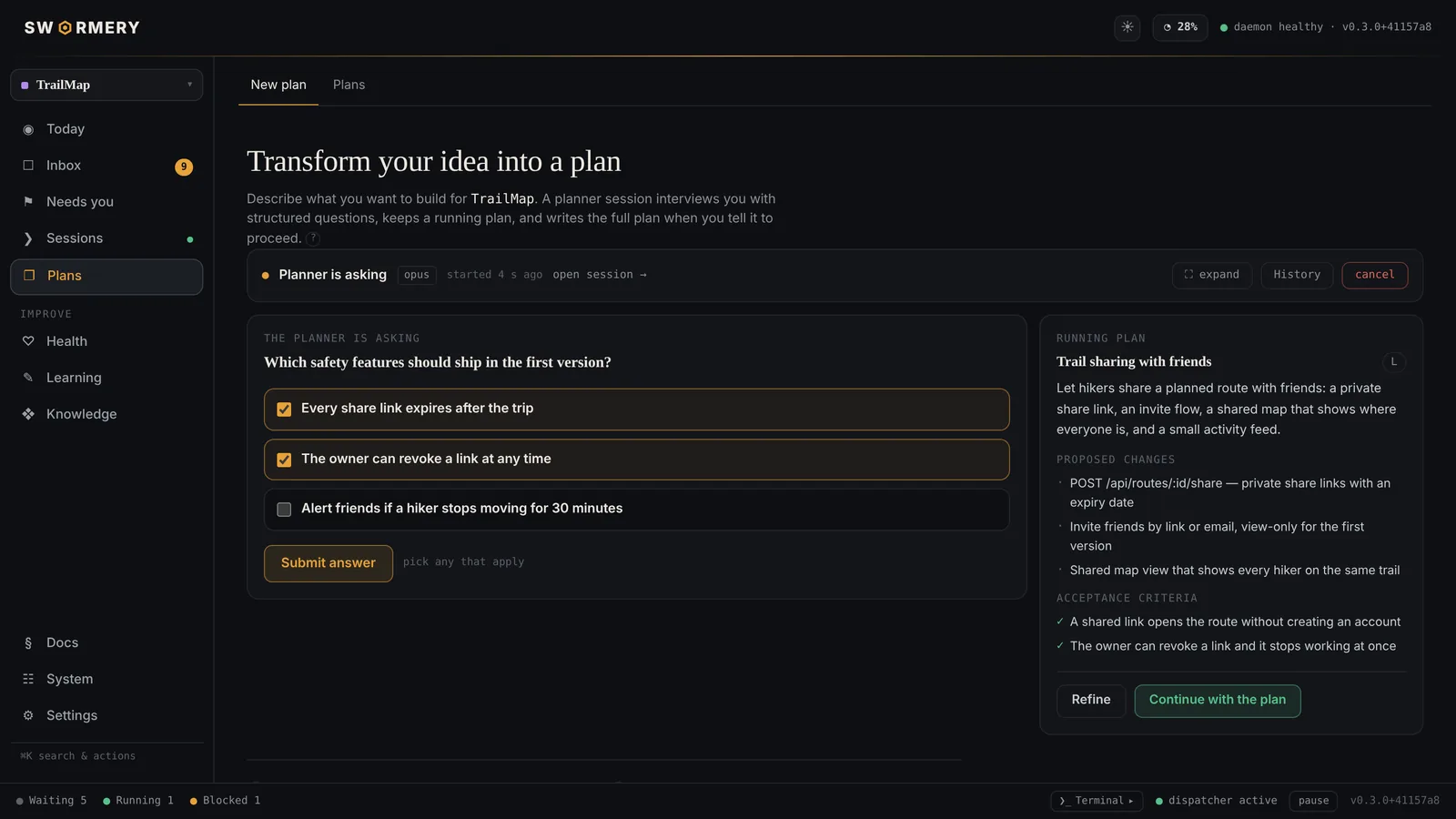Pause the dispatcher
Viewport: 1456px width, 819px height.
pos(1313,801)
